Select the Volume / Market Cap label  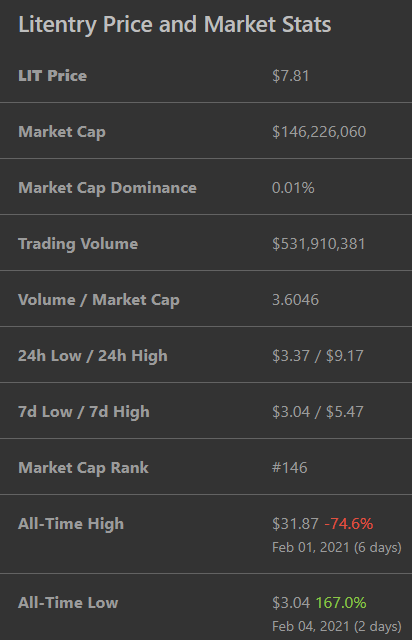(99, 300)
